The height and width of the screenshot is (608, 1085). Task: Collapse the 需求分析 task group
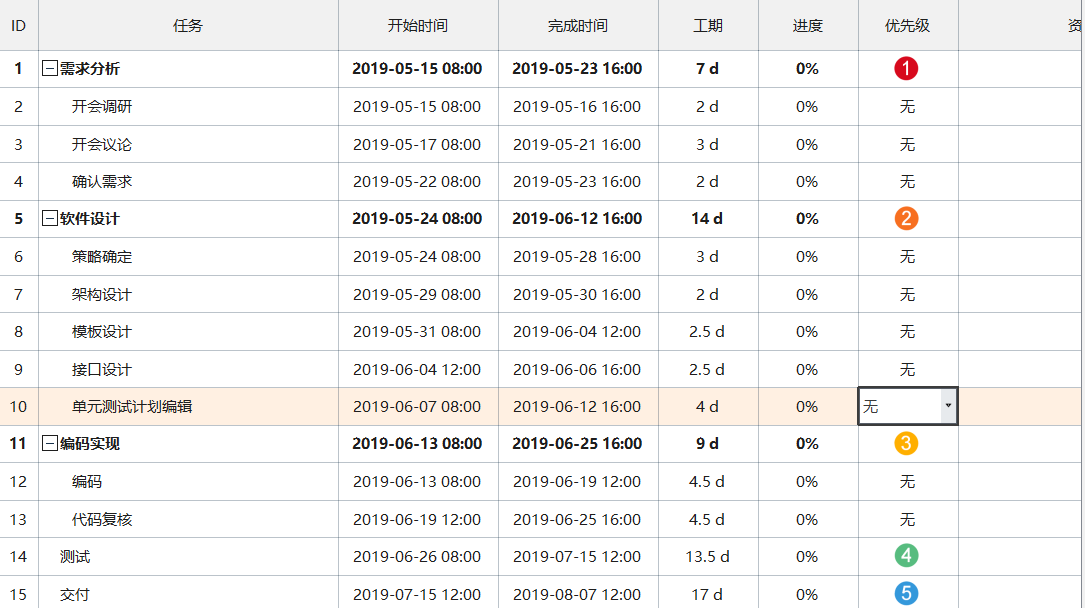tap(49, 69)
